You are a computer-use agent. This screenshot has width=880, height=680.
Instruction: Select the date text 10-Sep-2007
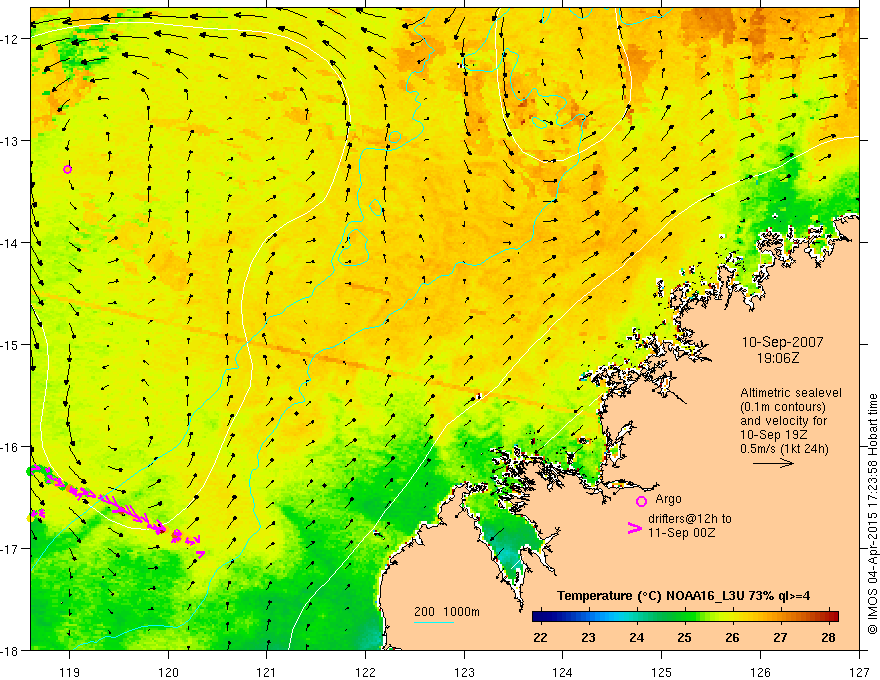point(783,342)
